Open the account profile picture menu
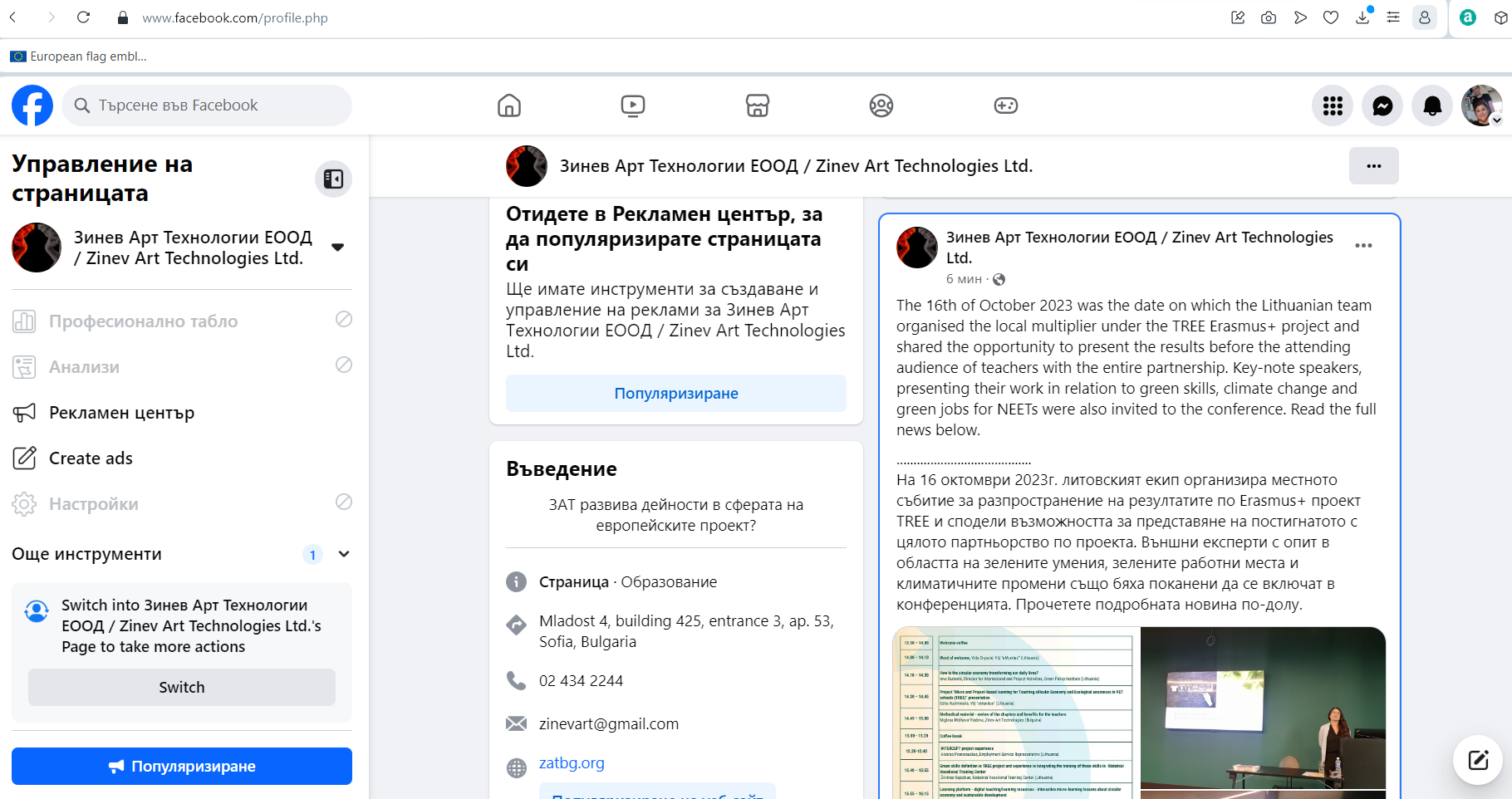1512x799 pixels. click(1482, 105)
